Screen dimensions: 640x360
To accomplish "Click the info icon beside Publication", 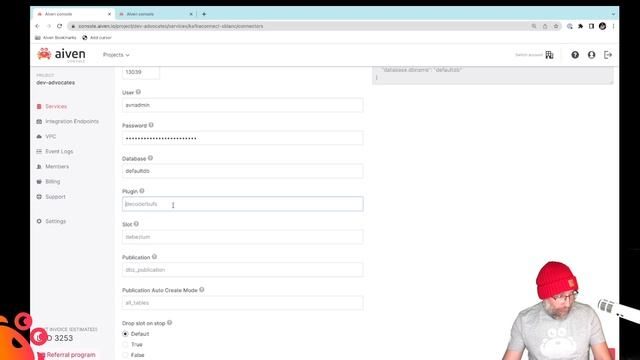I will (x=154, y=257).
